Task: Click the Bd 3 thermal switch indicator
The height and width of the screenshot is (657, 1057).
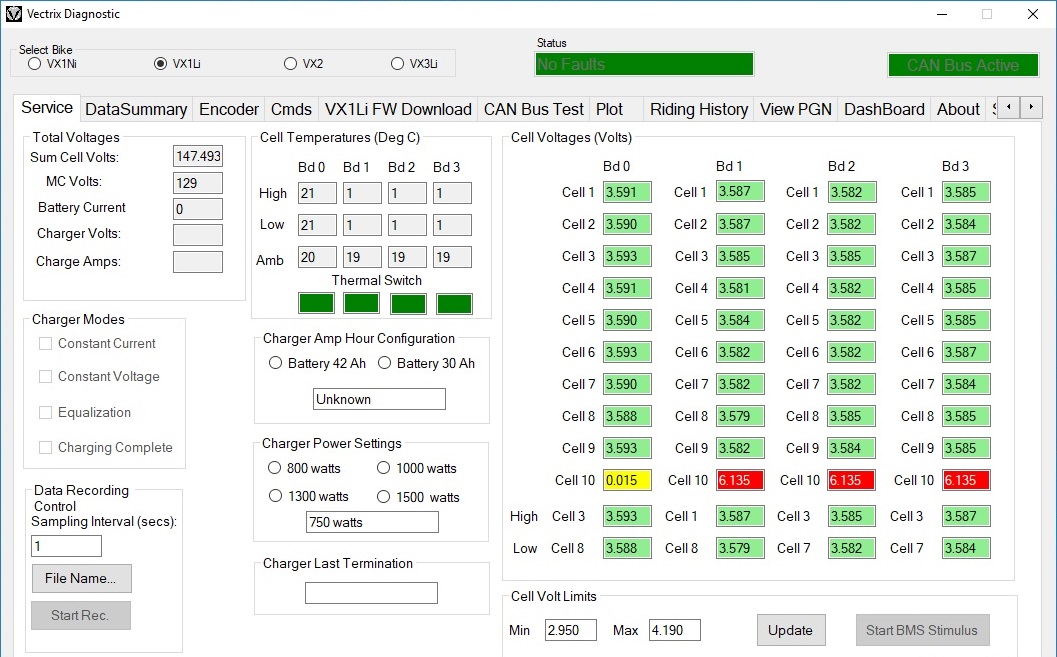Action: [454, 303]
